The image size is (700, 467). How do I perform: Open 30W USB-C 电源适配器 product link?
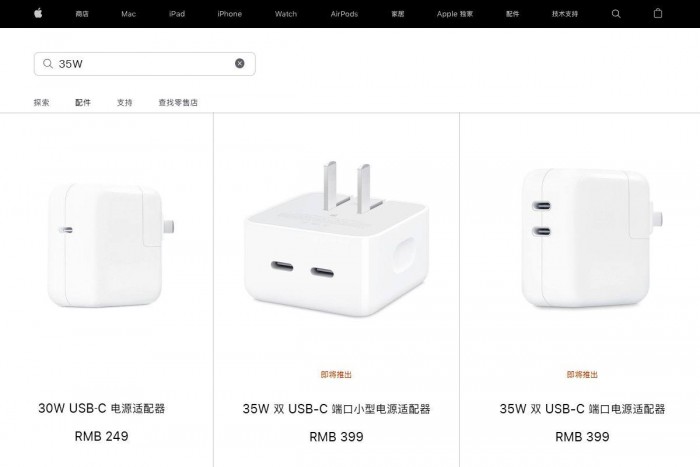(x=102, y=408)
